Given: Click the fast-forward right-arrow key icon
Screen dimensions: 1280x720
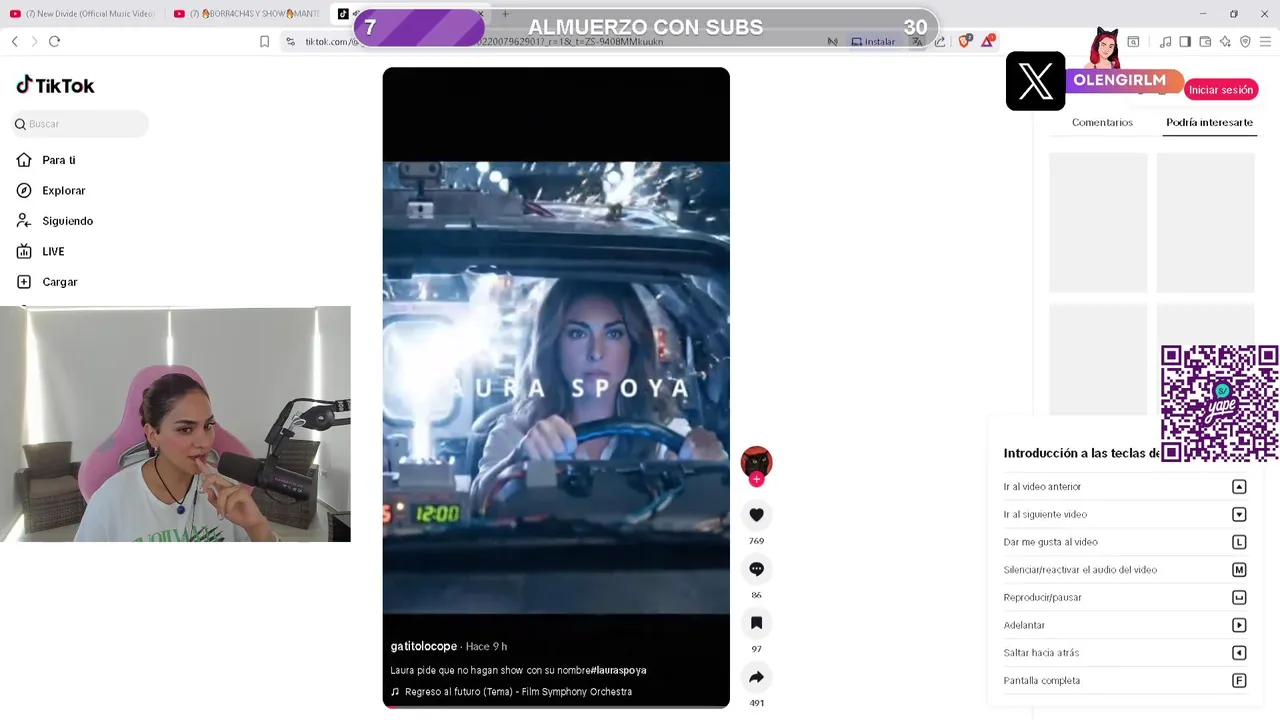Looking at the screenshot, I should (x=1239, y=625).
